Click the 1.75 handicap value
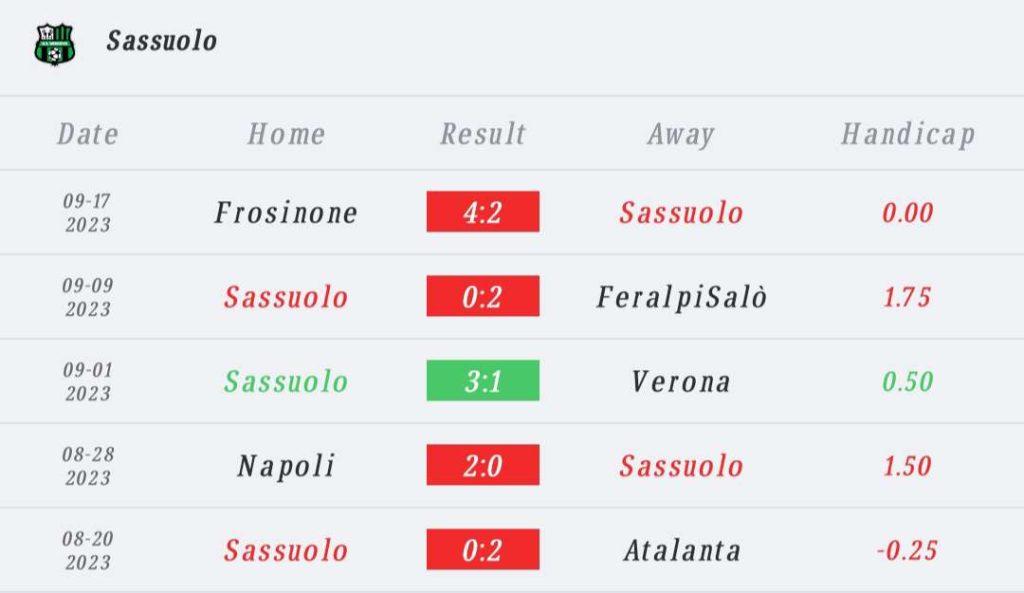 pyautogui.click(x=908, y=297)
